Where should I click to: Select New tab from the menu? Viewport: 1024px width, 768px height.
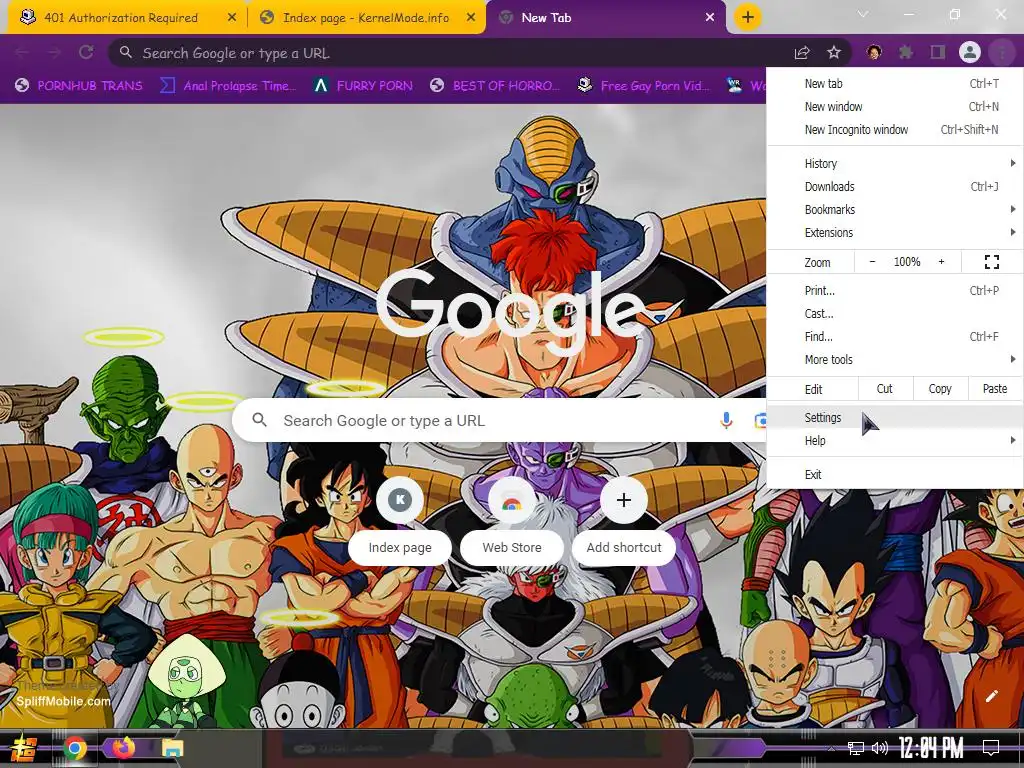[895, 84]
